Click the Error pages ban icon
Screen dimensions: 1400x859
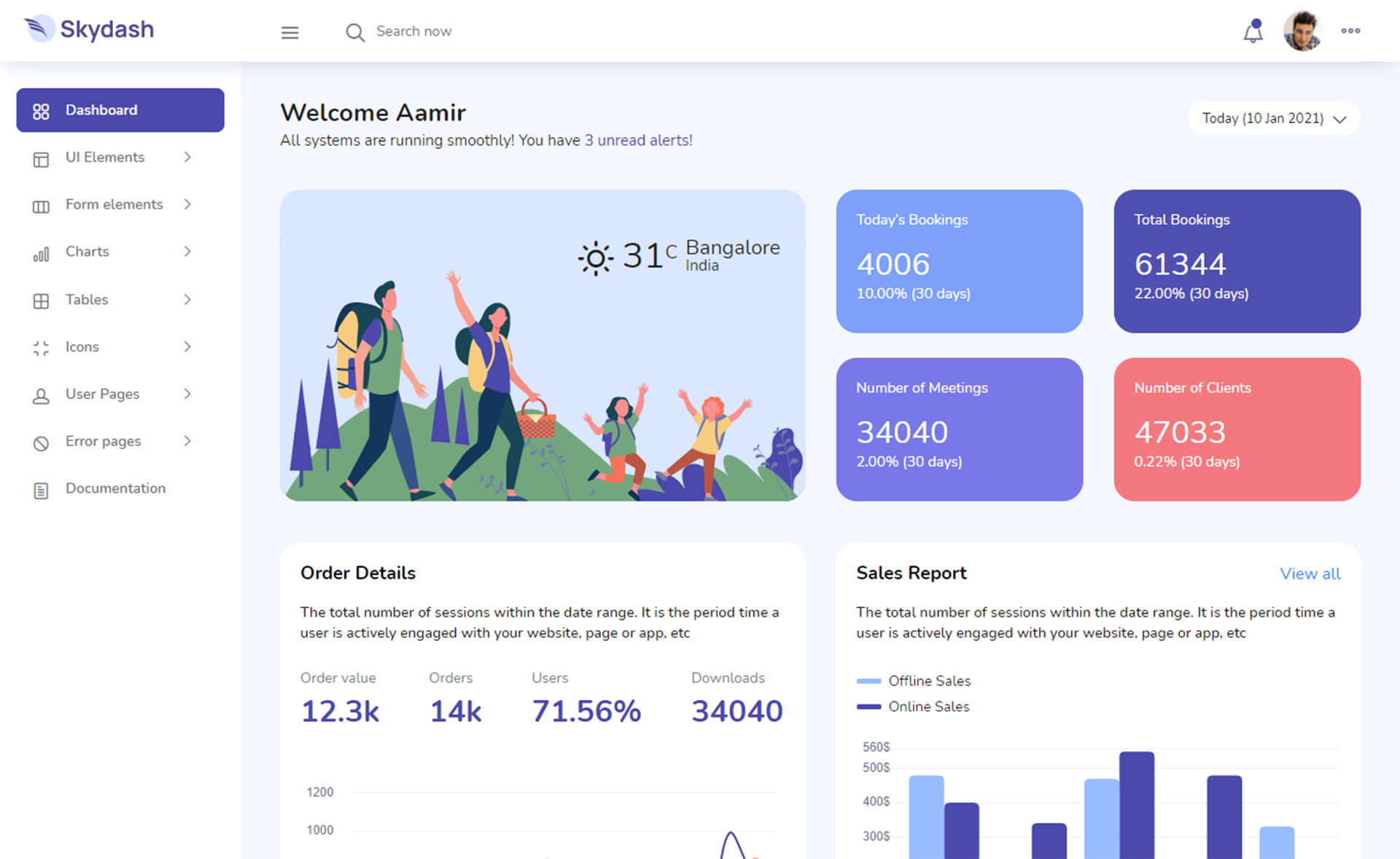[41, 443]
